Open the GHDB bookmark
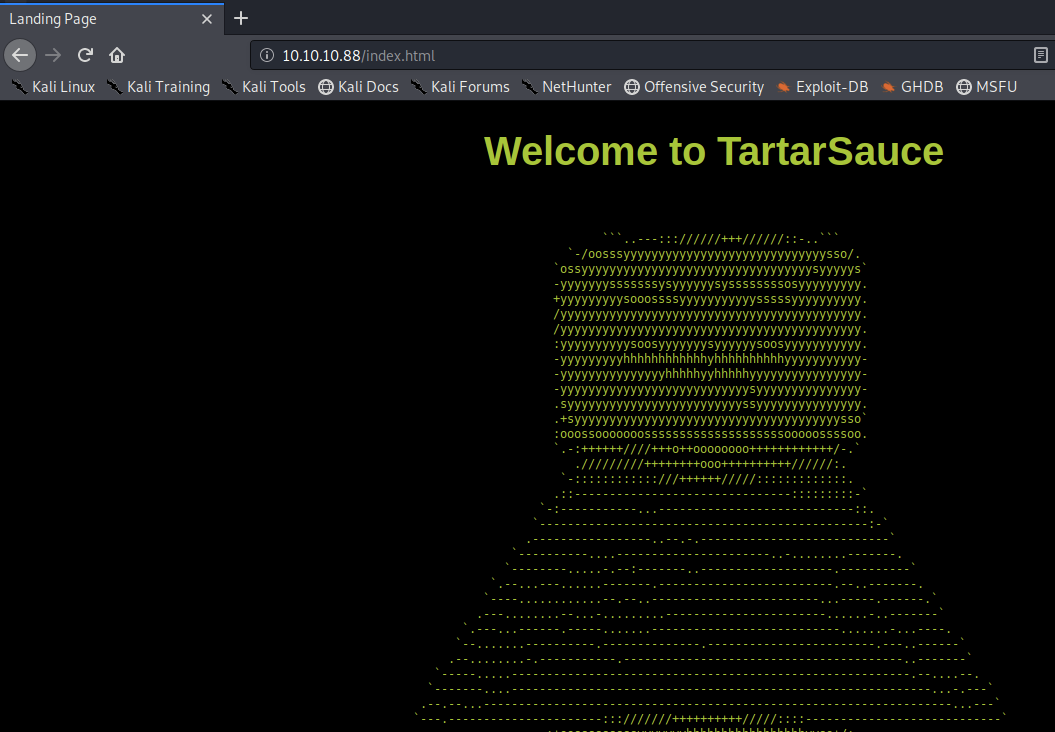 tap(912, 87)
